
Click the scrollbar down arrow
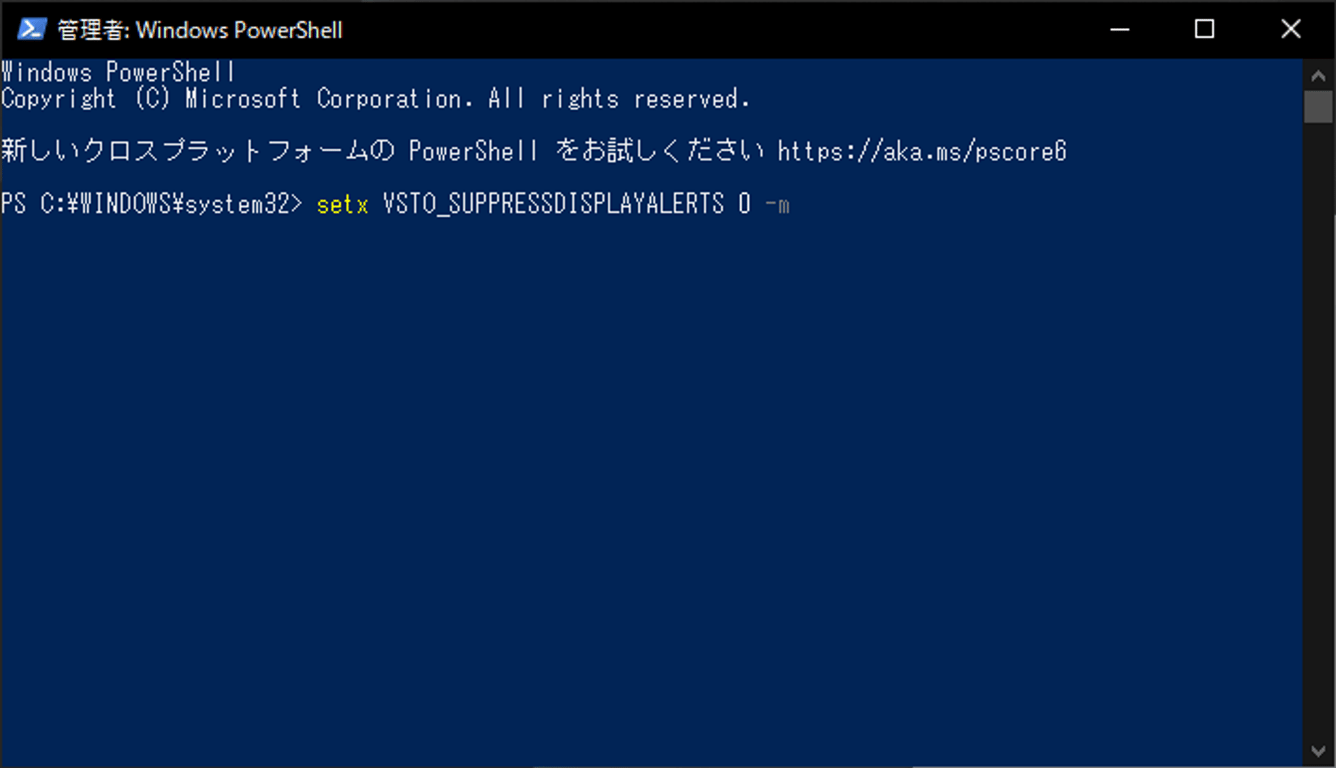[1319, 752]
